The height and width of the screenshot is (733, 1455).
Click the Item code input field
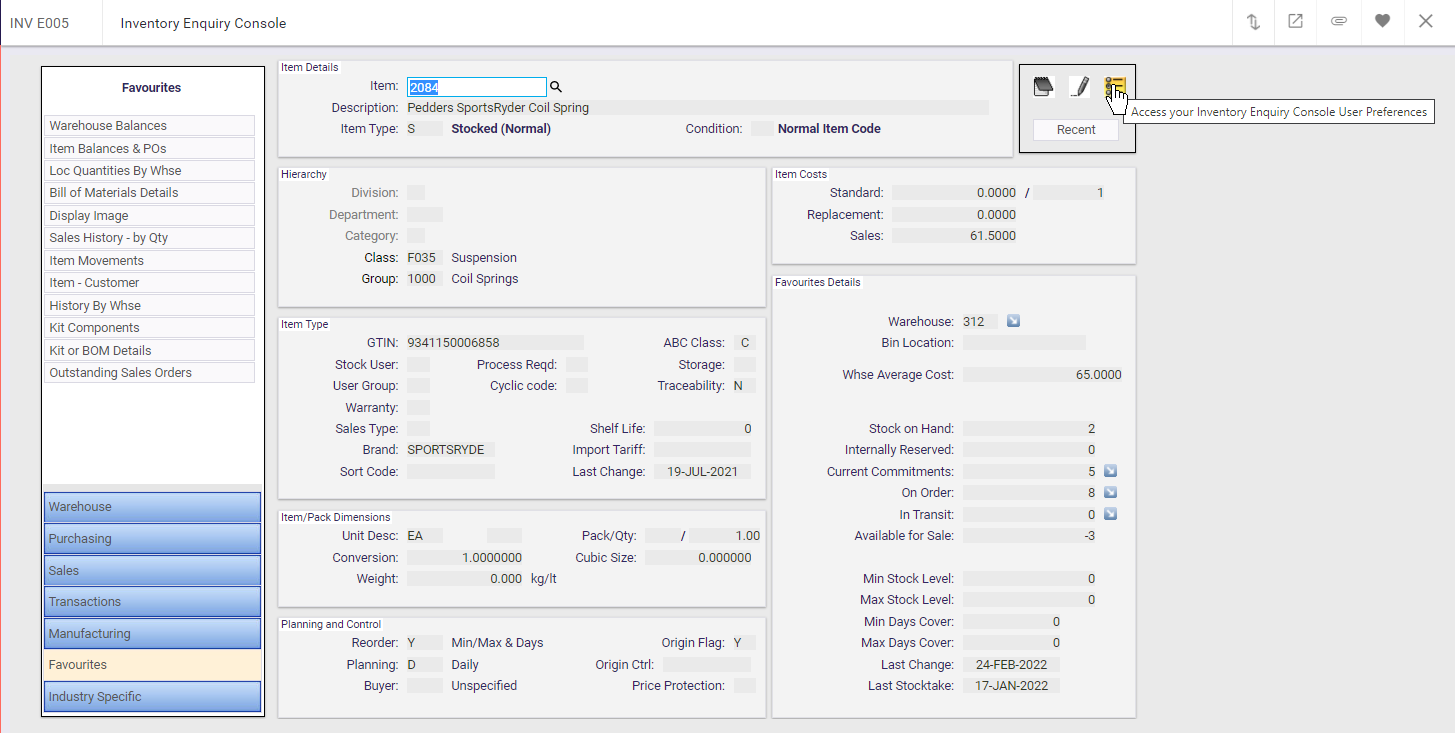point(476,87)
